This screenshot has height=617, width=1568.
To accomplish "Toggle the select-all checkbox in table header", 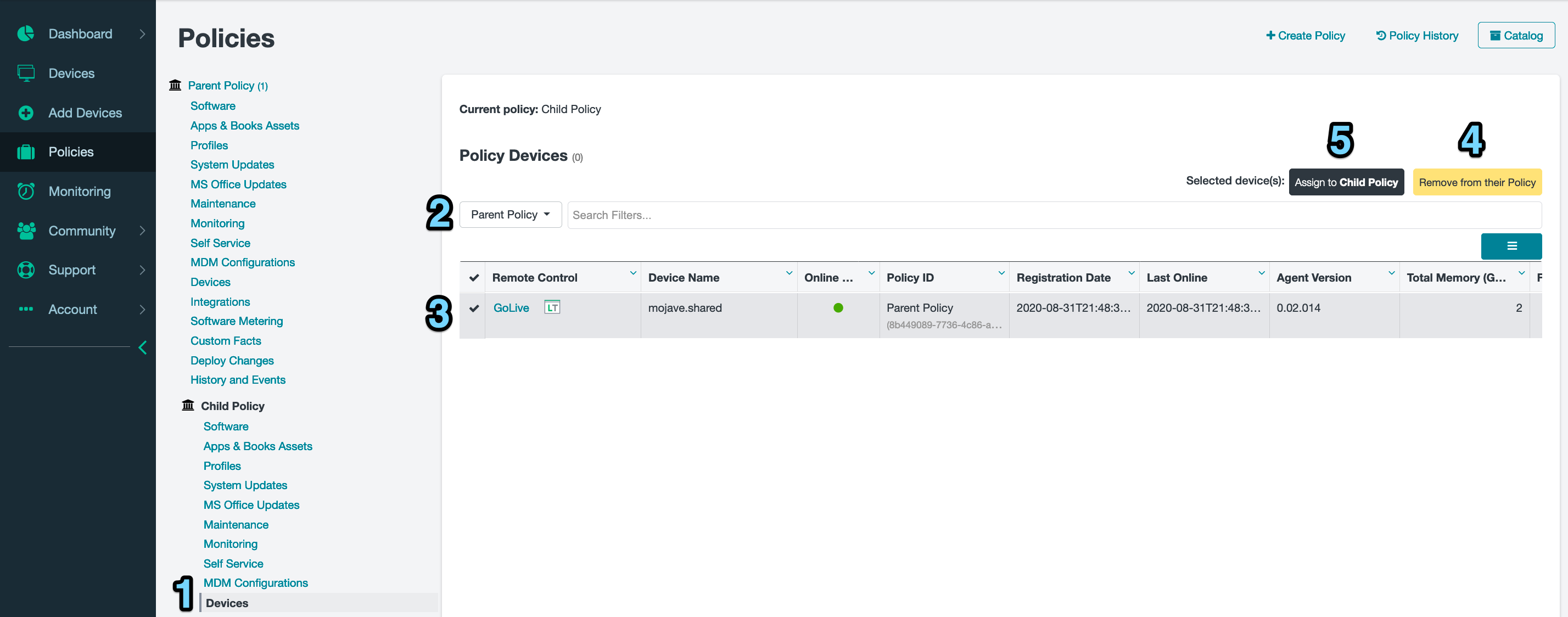I will pos(474,277).
